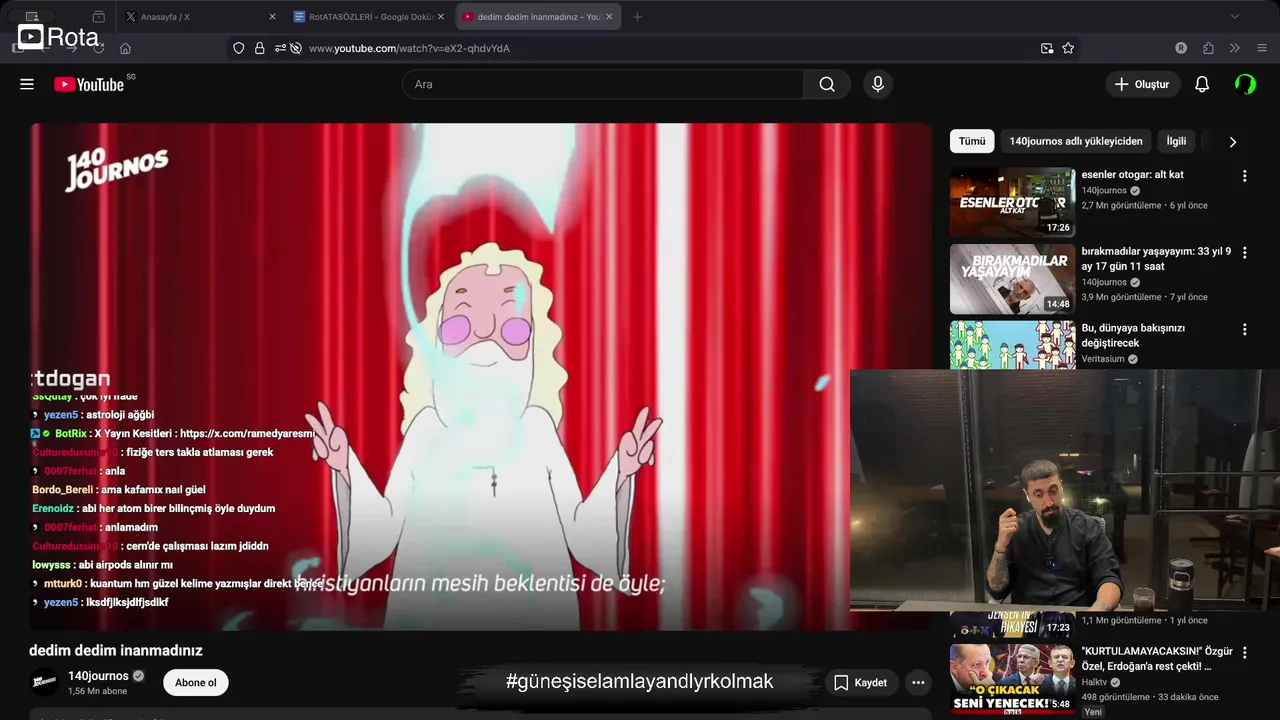1280x720 pixels.
Task: Click the Veritasium video thumbnail
Action: coord(1012,345)
